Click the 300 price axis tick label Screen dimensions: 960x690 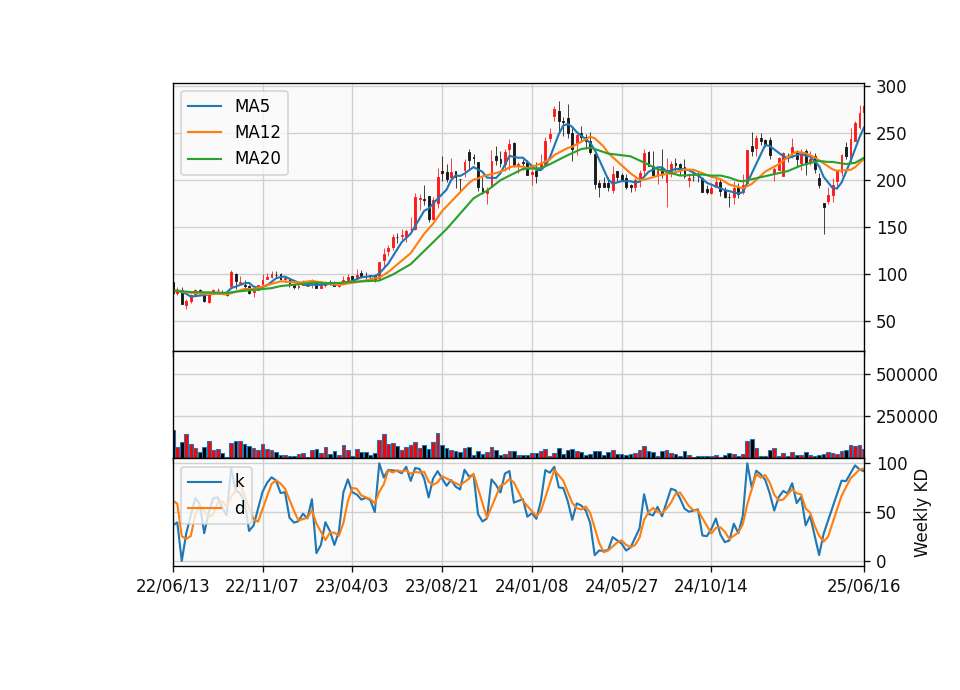point(891,87)
